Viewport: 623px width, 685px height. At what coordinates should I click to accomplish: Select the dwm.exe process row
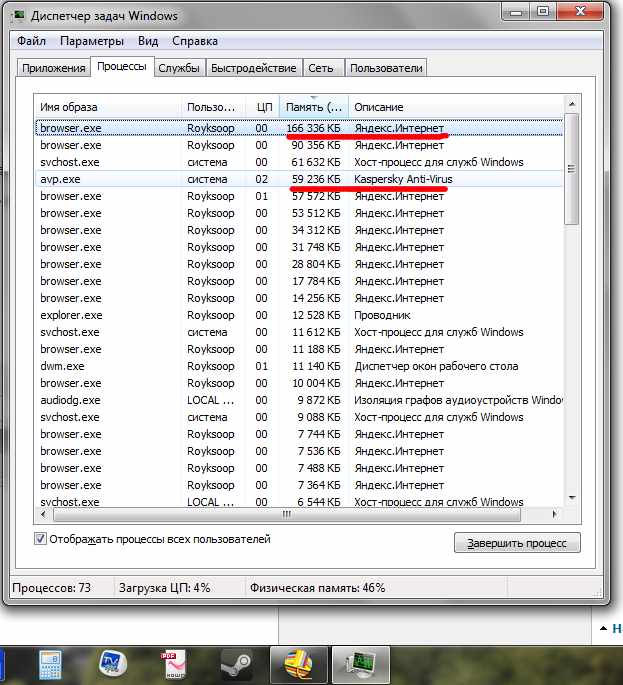point(299,367)
